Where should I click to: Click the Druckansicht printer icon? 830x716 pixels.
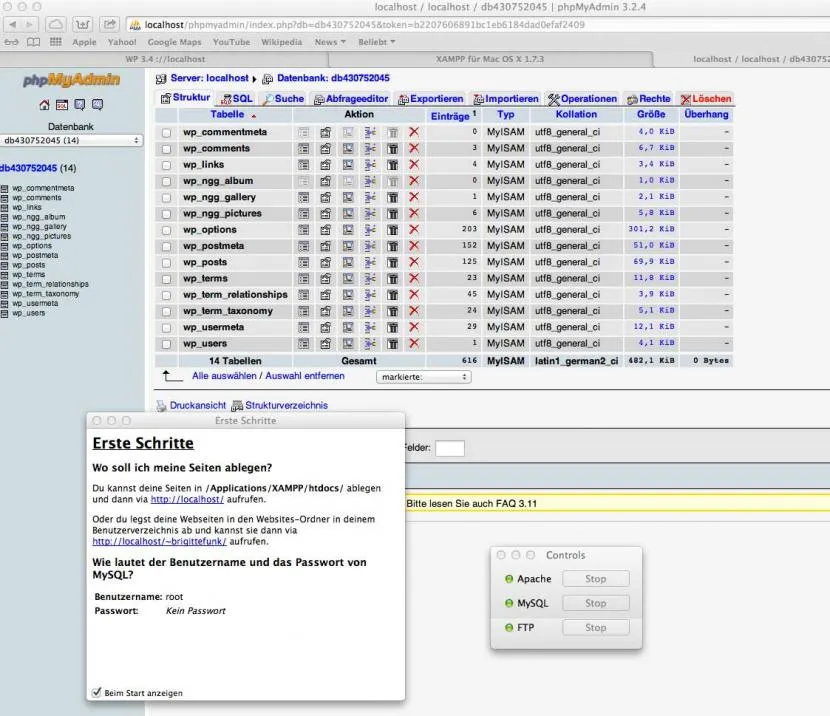(161, 406)
